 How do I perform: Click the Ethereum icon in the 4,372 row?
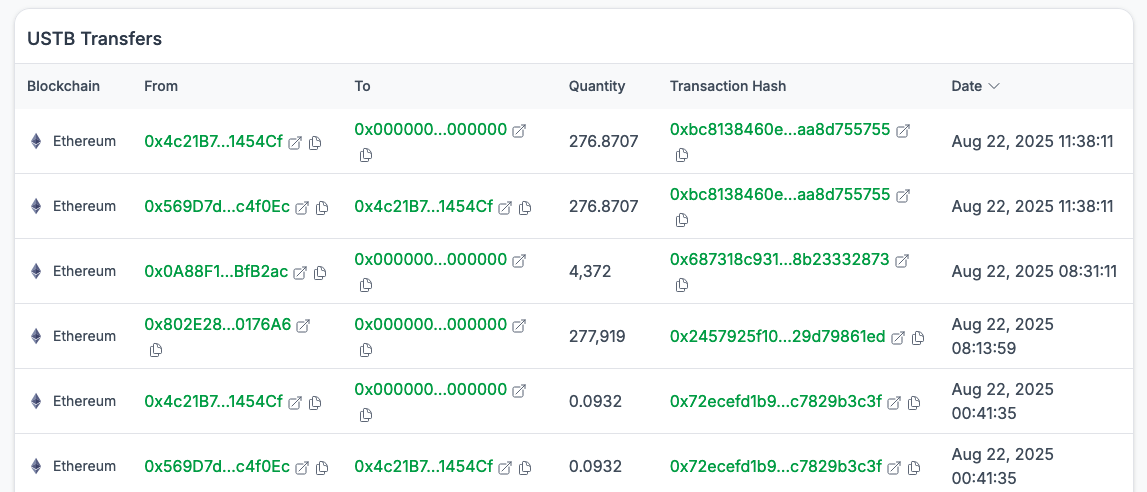point(37,271)
